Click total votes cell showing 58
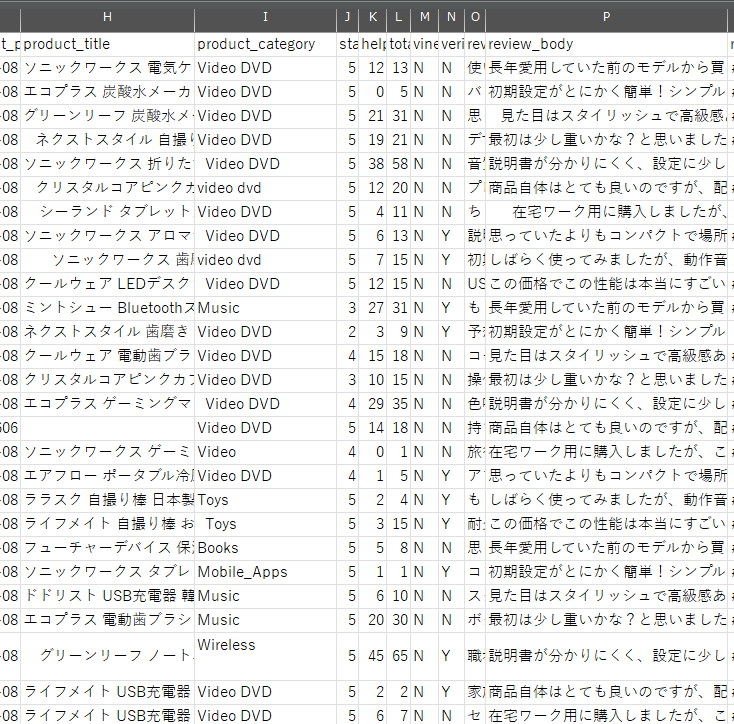This screenshot has width=734, height=724. [x=398, y=164]
